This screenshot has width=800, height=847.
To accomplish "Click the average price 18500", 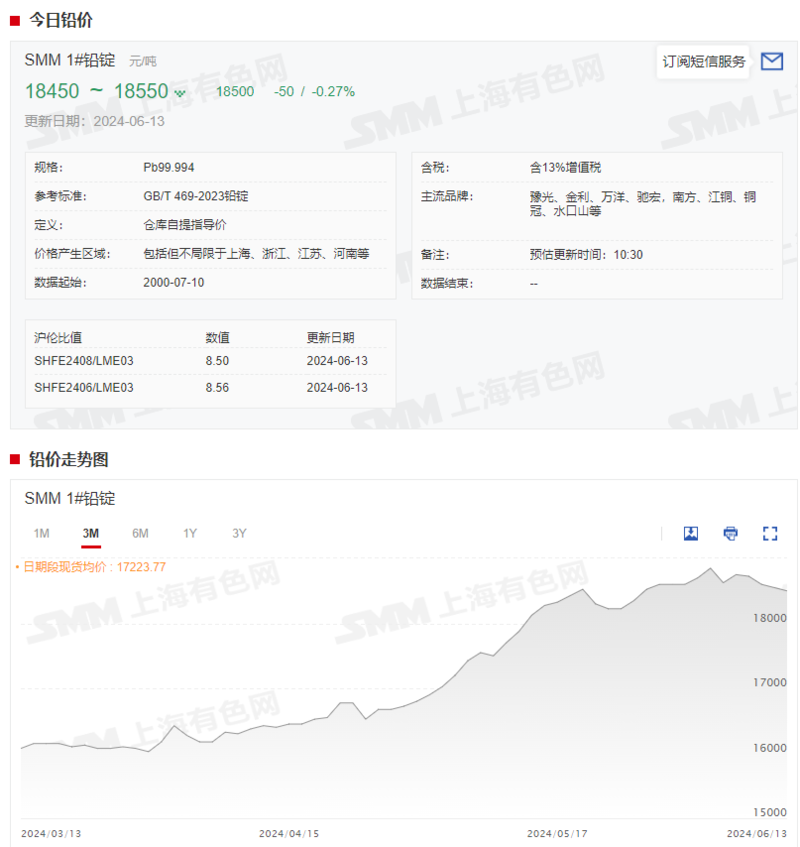I will (235, 92).
